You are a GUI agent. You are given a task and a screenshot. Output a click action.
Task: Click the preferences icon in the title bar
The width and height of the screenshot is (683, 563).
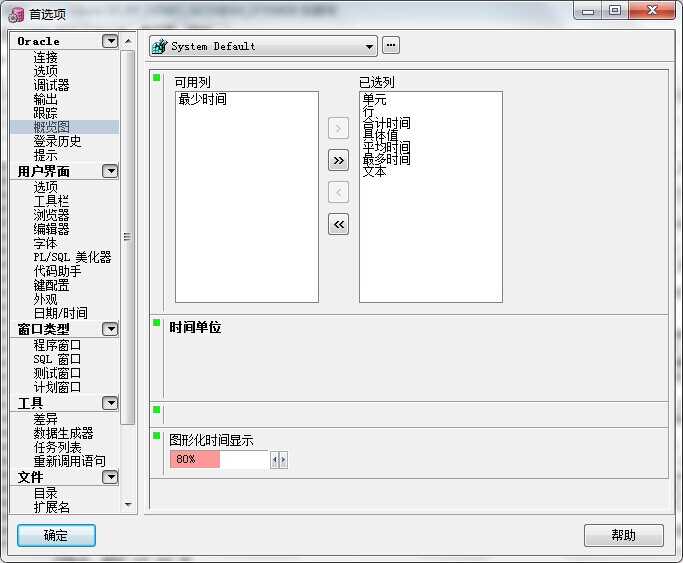click(x=16, y=14)
